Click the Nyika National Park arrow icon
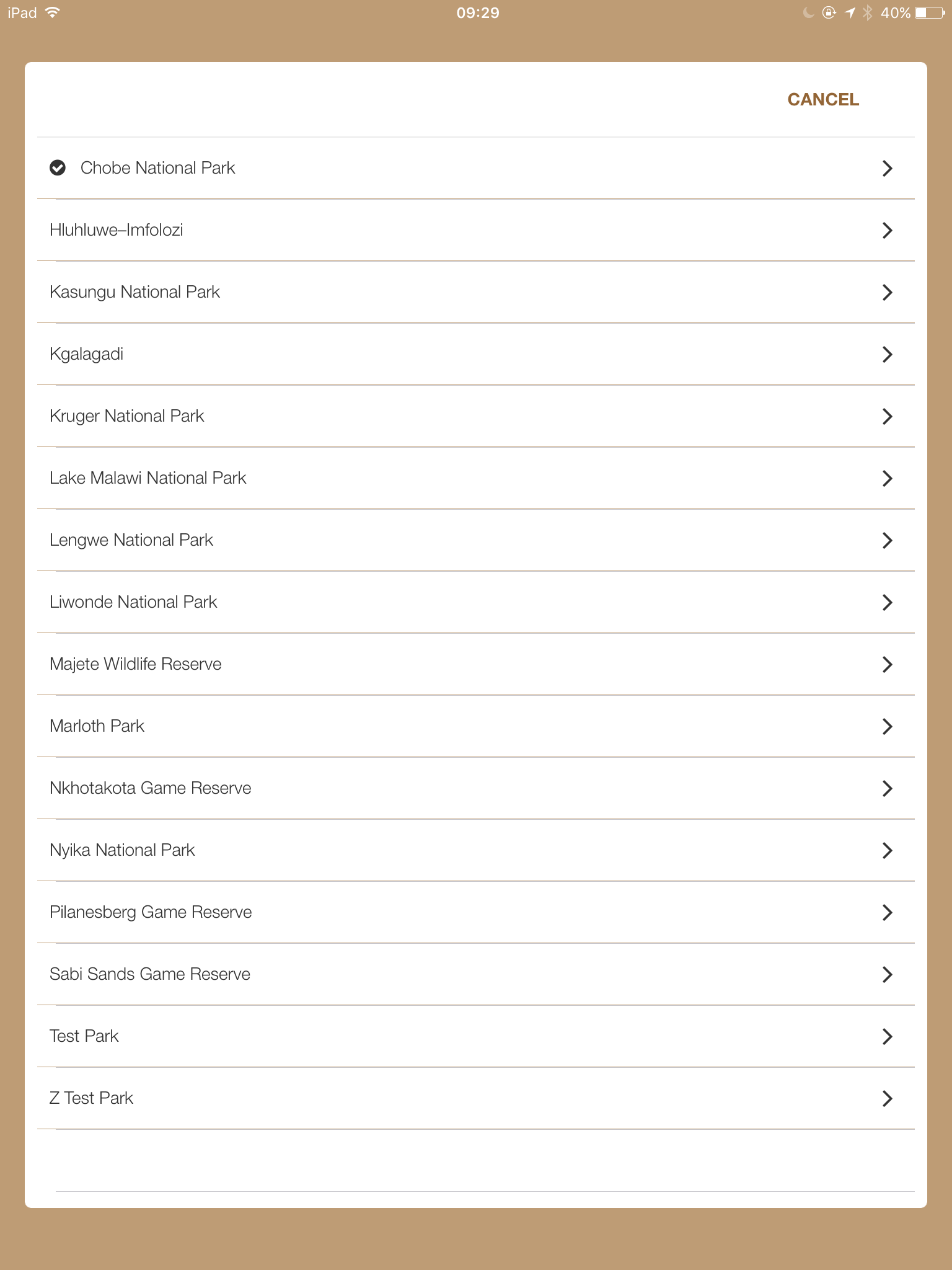Image resolution: width=952 pixels, height=1270 pixels. (887, 850)
